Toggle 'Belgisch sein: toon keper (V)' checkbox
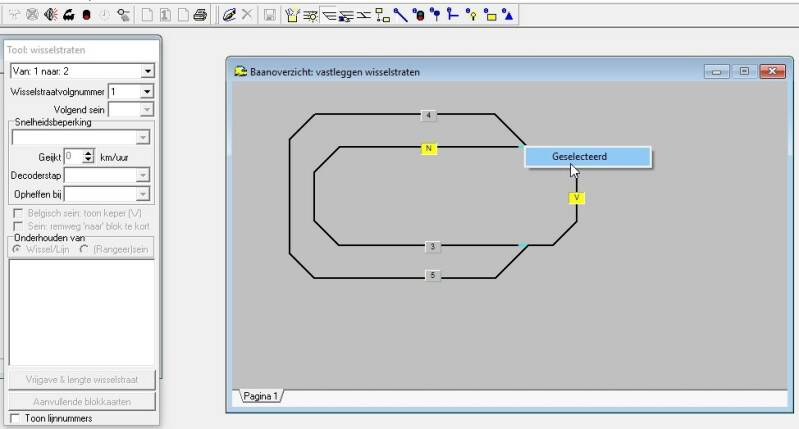This screenshot has width=799, height=429. pyautogui.click(x=18, y=213)
